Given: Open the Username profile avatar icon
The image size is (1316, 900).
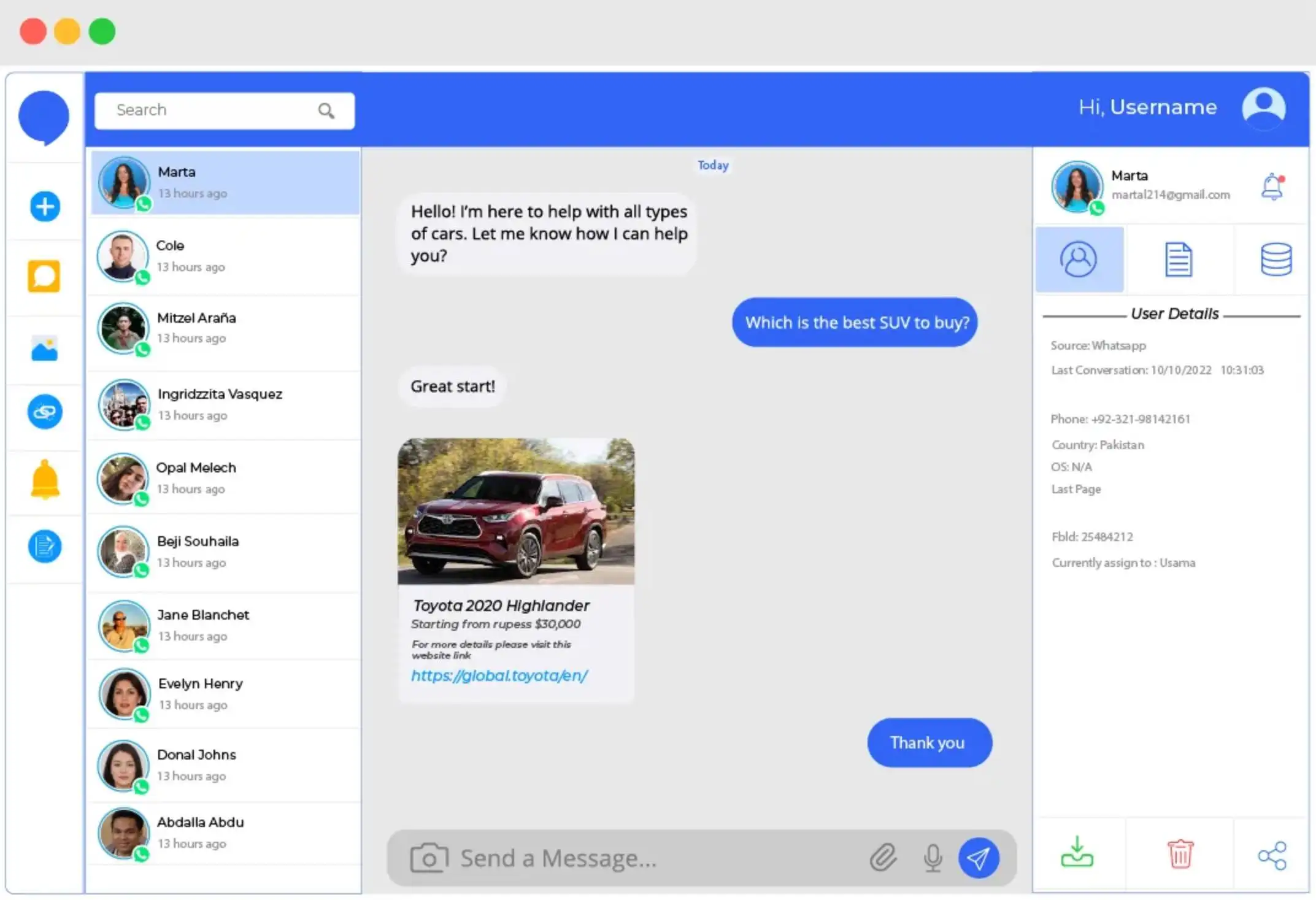Looking at the screenshot, I should pyautogui.click(x=1264, y=108).
